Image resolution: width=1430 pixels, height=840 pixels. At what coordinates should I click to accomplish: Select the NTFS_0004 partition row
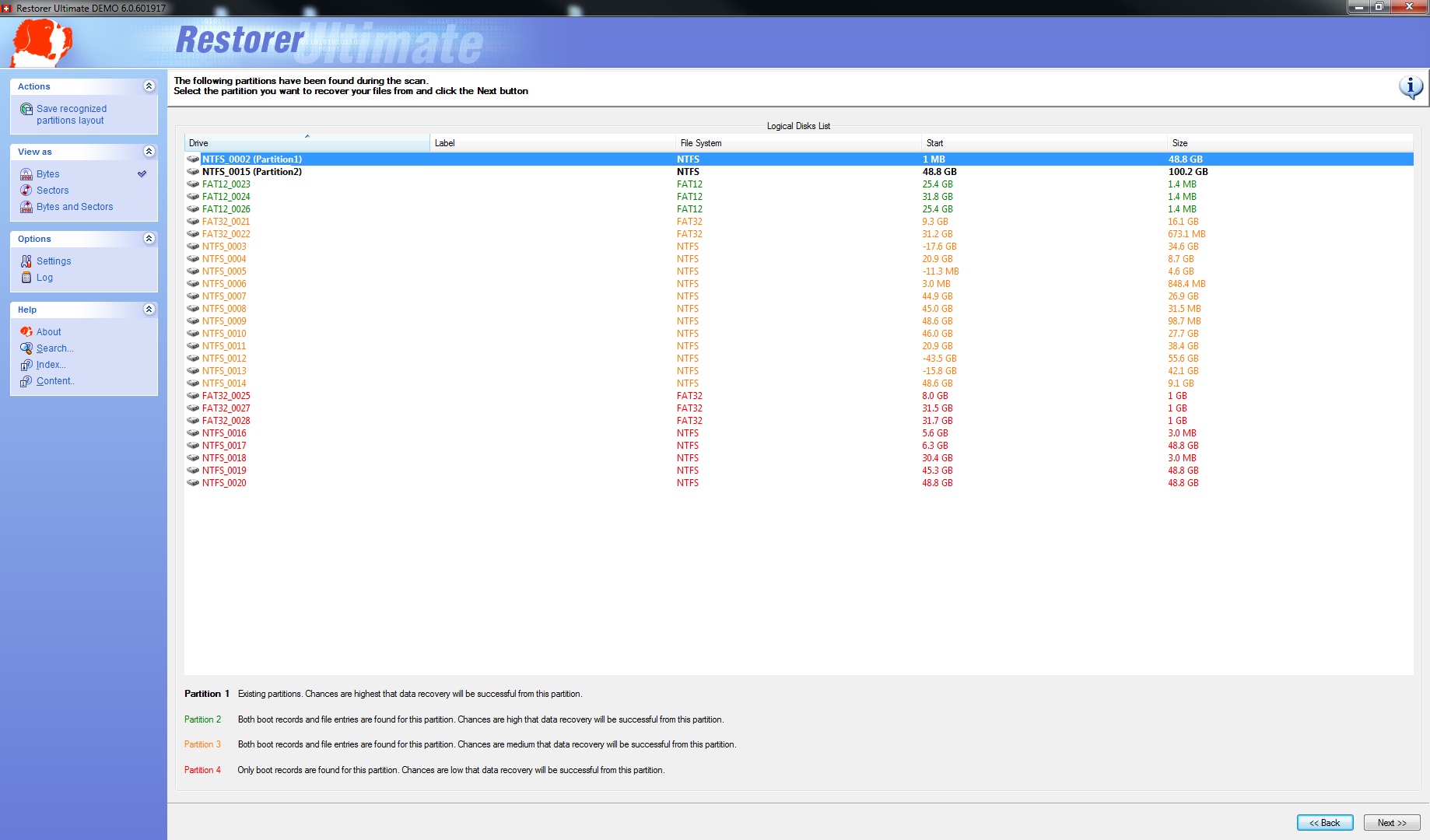(x=799, y=259)
